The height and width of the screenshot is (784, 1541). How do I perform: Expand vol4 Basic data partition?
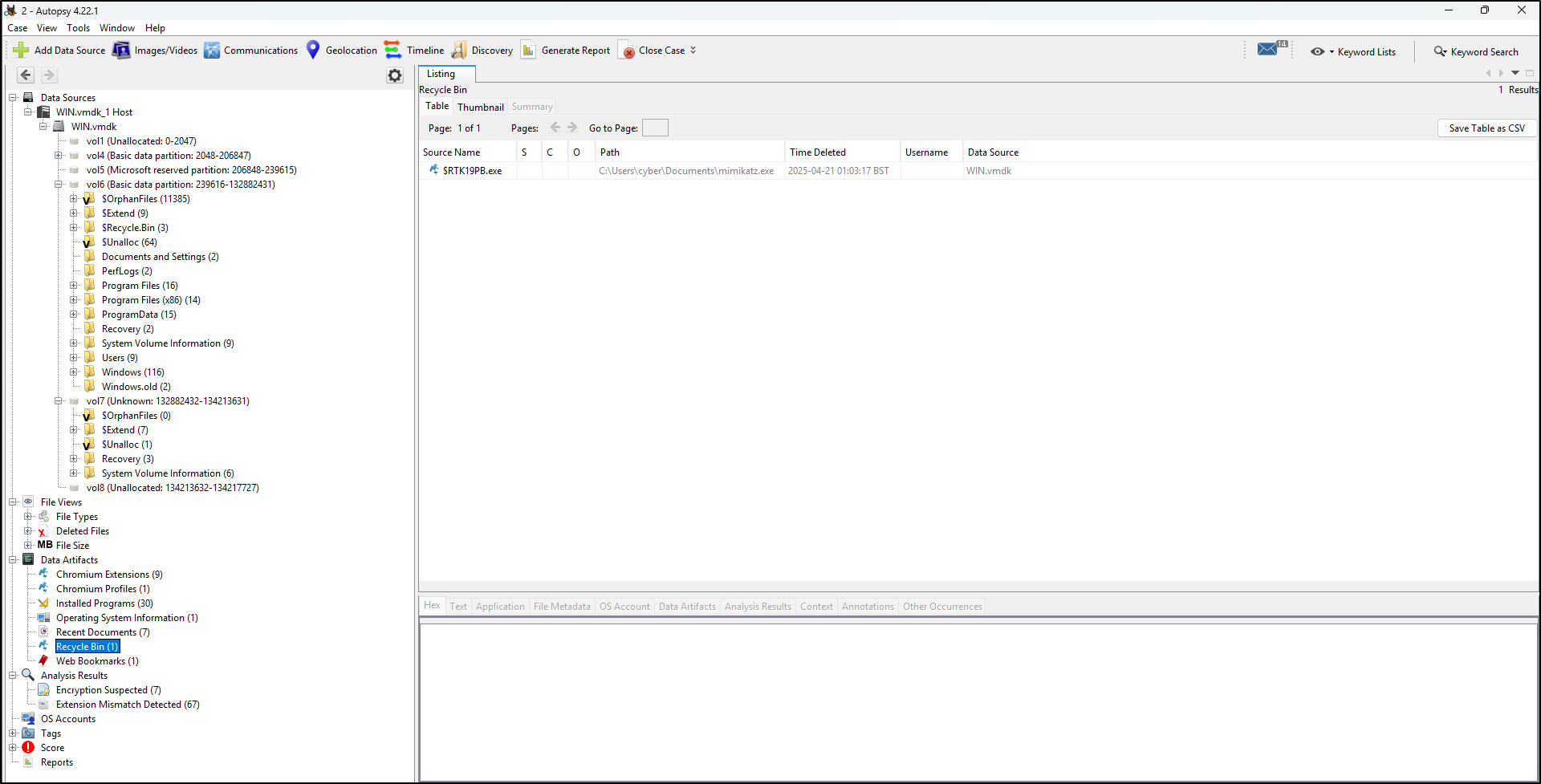pos(59,156)
